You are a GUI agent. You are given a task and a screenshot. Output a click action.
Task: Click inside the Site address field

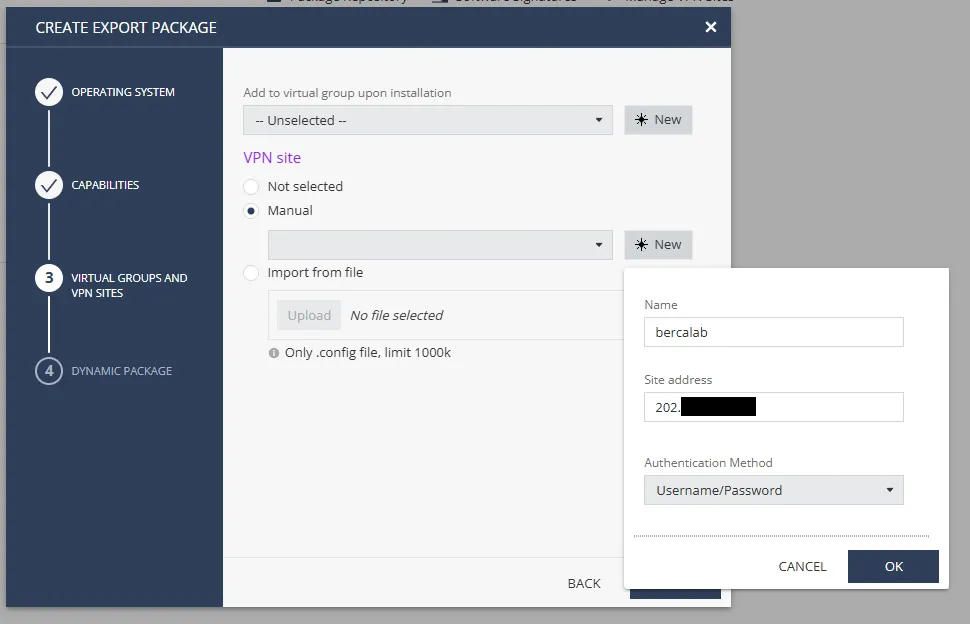[774, 407]
